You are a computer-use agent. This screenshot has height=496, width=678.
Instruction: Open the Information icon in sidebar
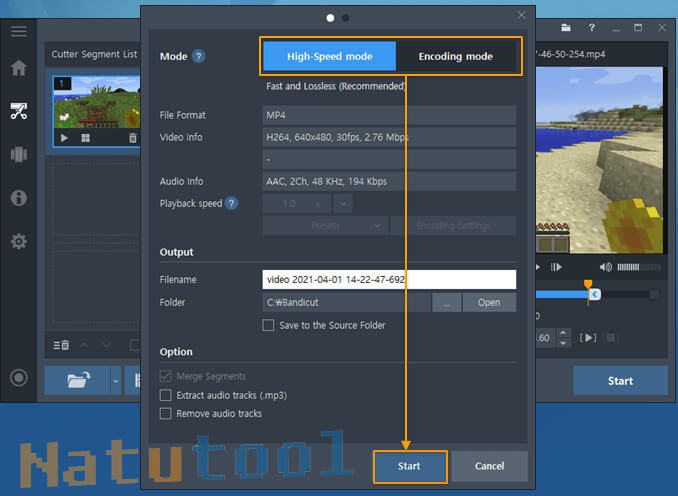[x=18, y=198]
